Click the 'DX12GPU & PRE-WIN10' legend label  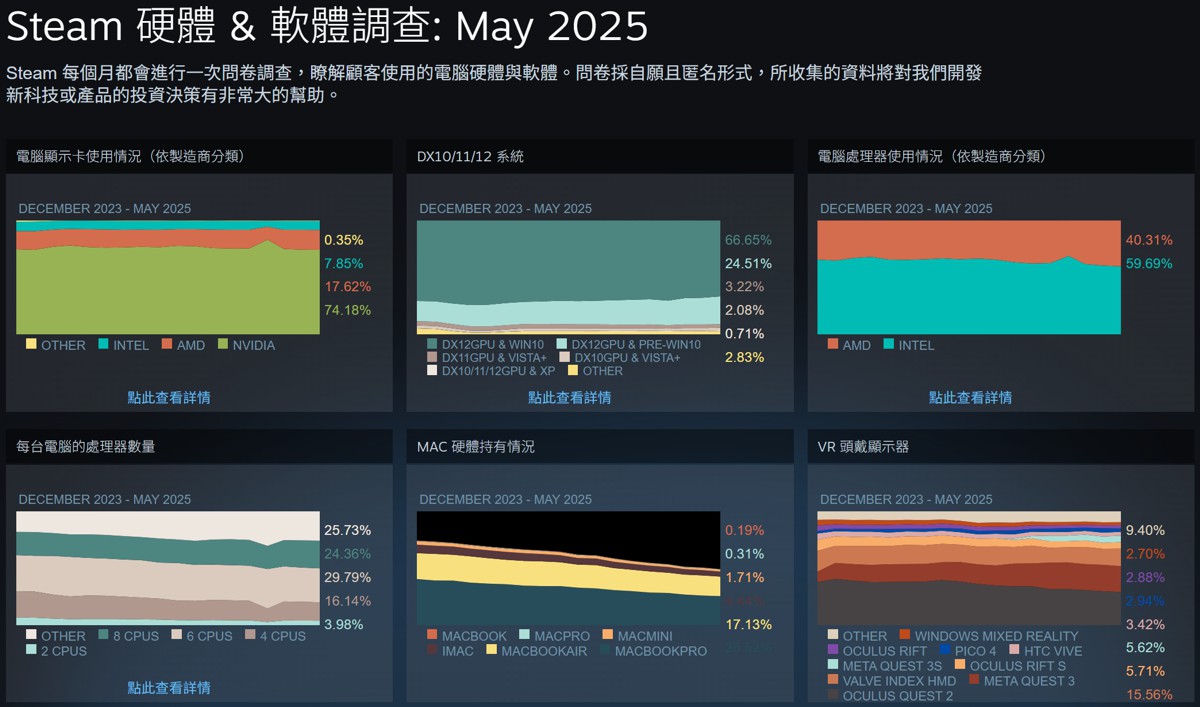click(636, 345)
